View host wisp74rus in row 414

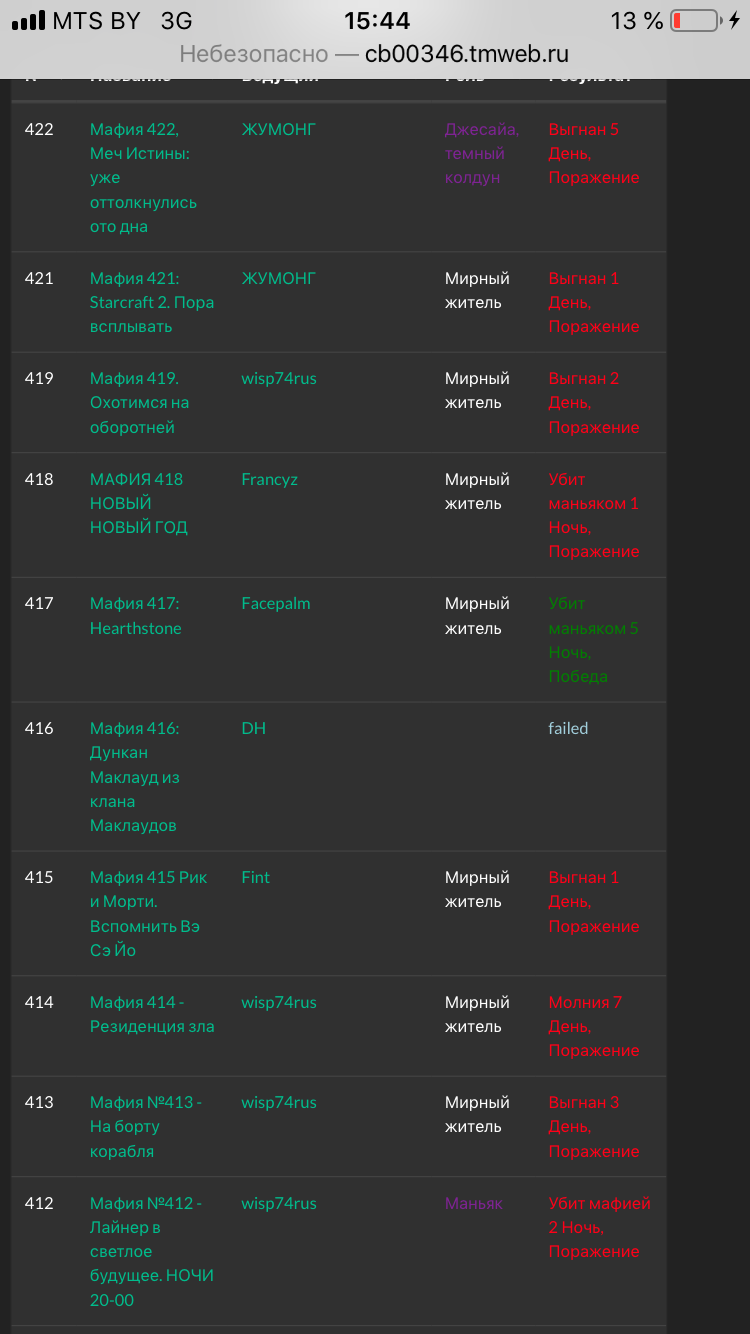pyautogui.click(x=278, y=1002)
